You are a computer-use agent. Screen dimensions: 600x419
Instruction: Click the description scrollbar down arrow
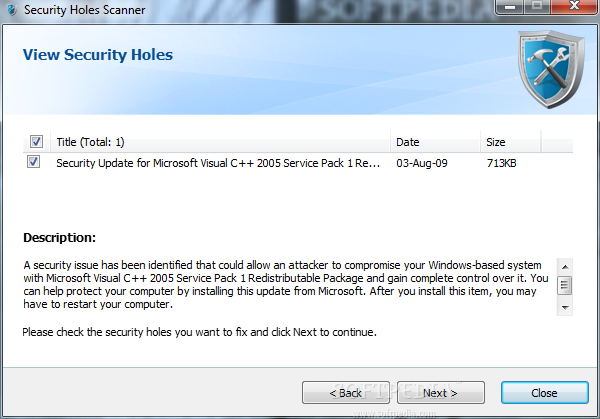565,308
